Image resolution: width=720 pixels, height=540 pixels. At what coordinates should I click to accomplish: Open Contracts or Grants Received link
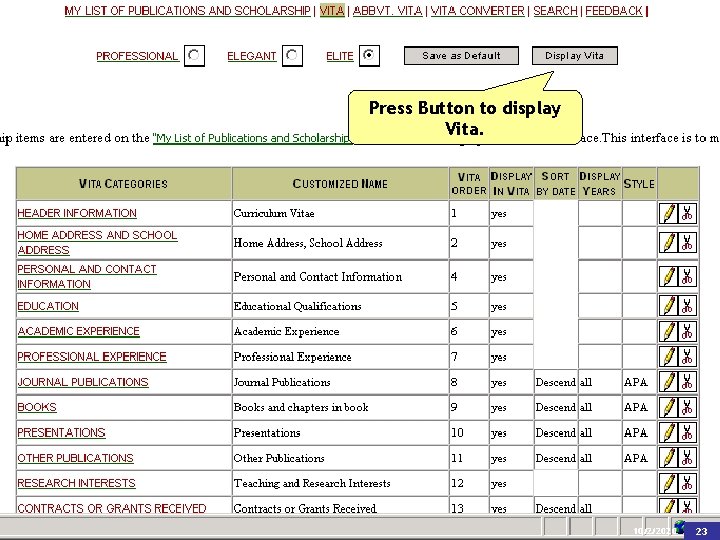coord(112,508)
